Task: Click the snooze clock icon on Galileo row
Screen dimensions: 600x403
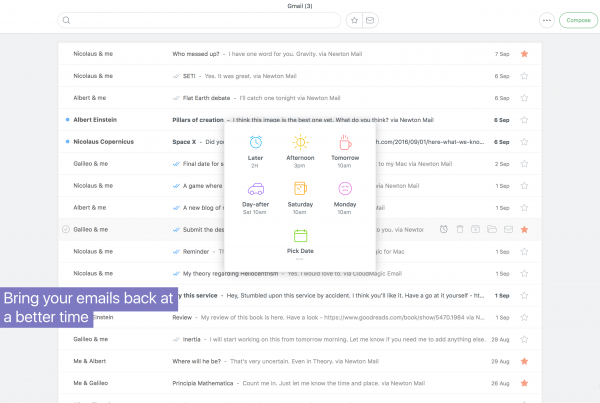Action: click(x=443, y=229)
